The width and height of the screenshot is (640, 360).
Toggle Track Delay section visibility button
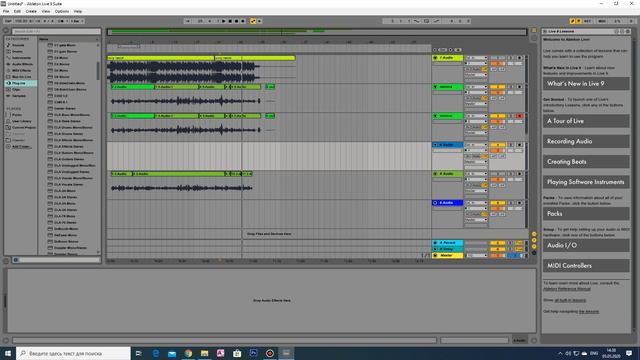point(534,253)
